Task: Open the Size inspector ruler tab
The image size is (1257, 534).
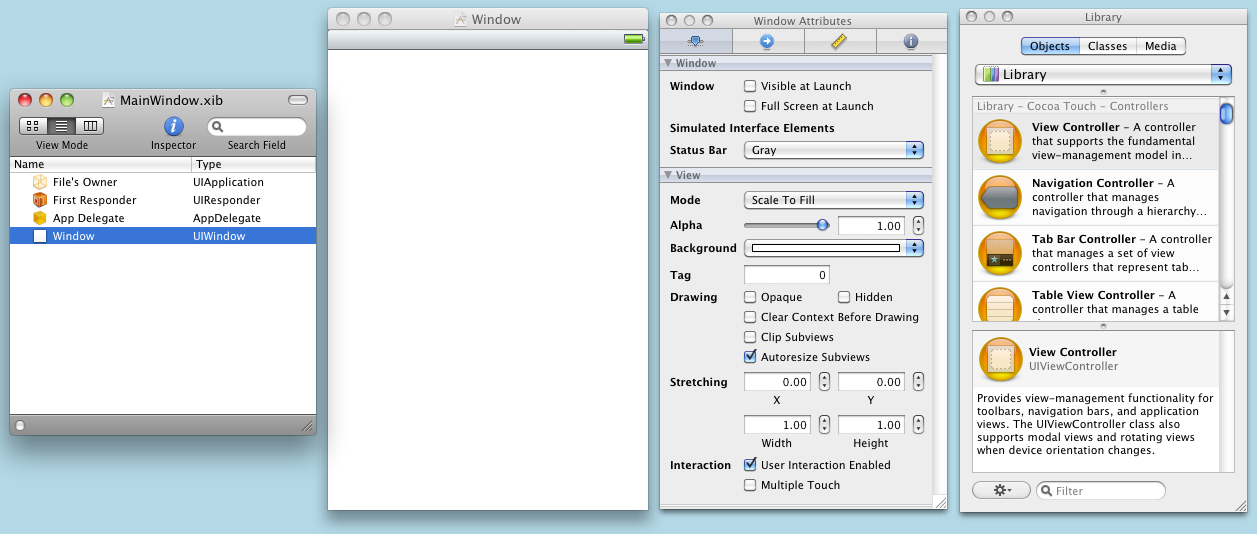Action: [840, 41]
